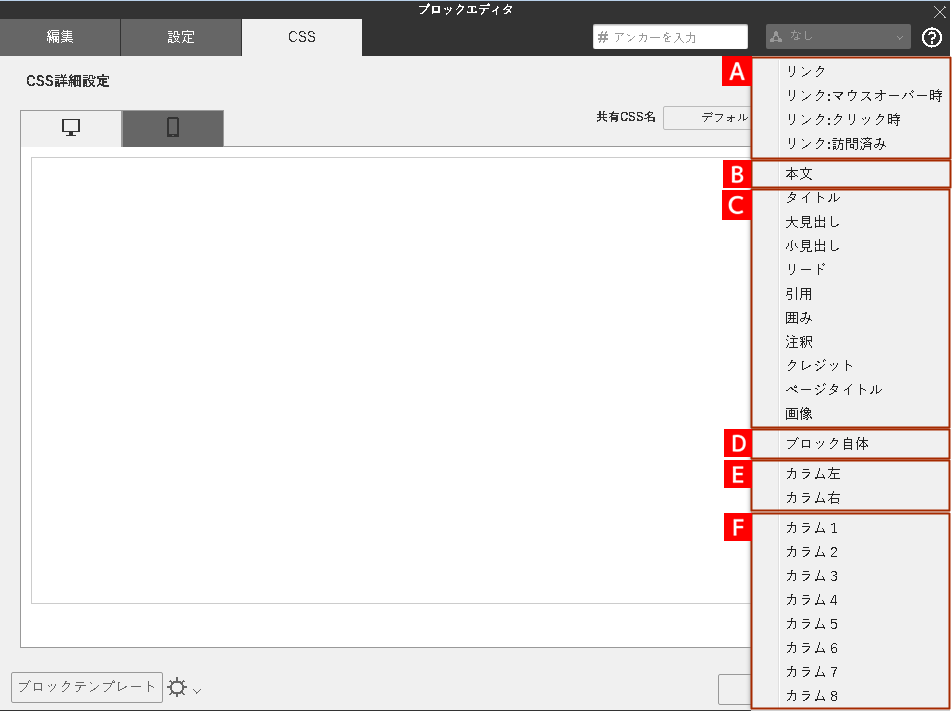Viewport: 952px width, 711px height.
Task: Click the アンカーを入力 anchor field
Action: point(670,37)
